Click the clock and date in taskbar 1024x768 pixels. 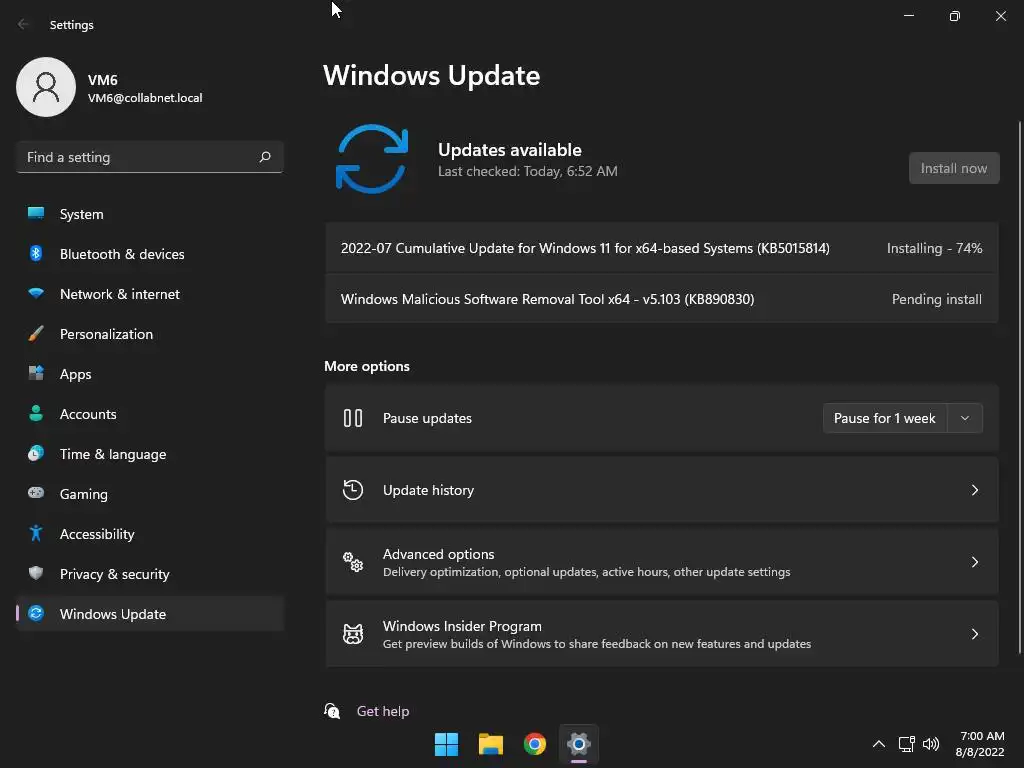(980, 744)
